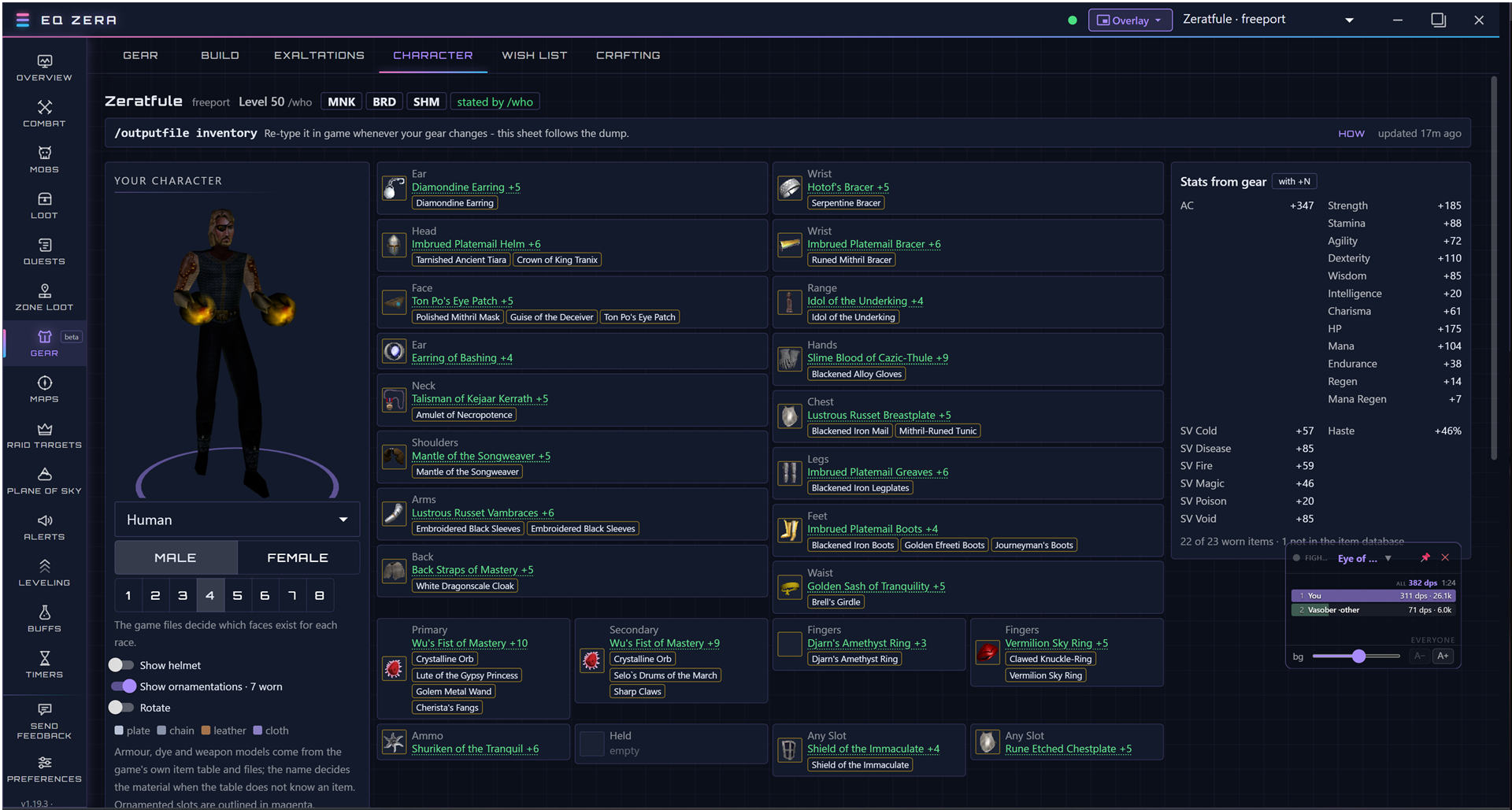Open the Diamondine Earring +5 item link
The width and height of the screenshot is (1512, 810).
pyautogui.click(x=465, y=187)
